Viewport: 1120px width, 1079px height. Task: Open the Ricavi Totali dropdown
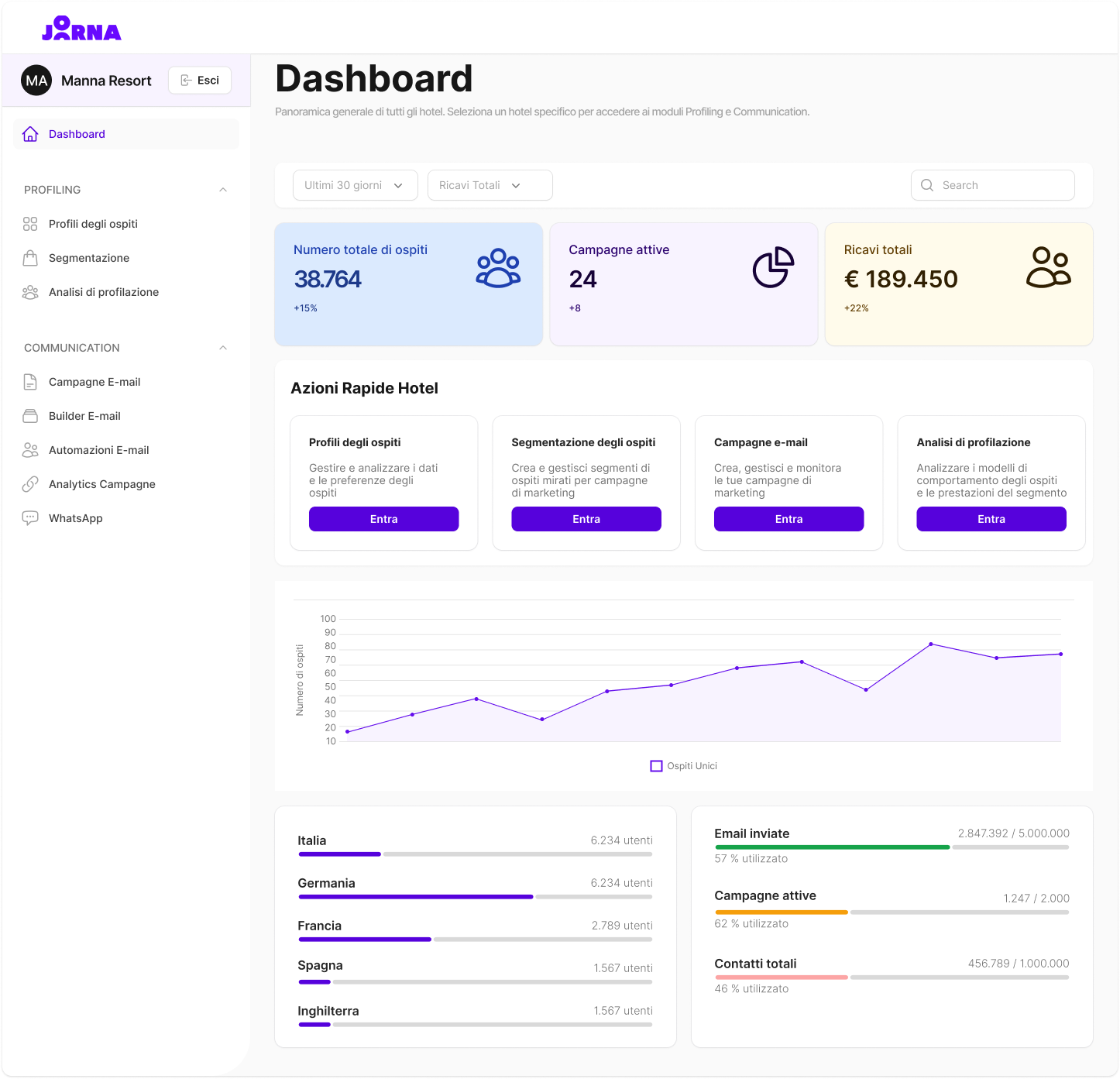[490, 184]
